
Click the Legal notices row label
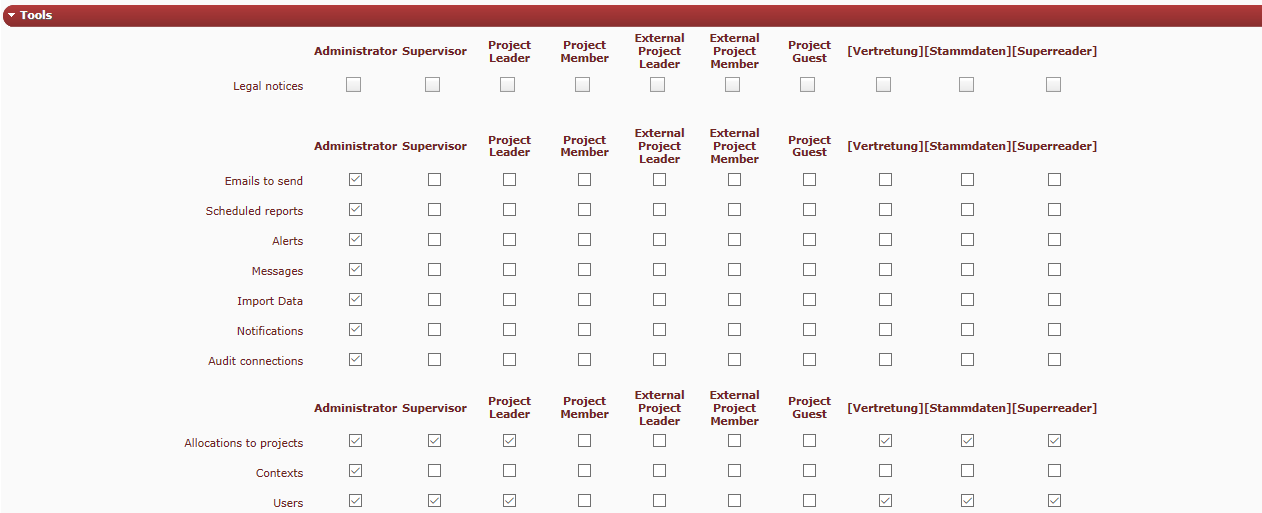pos(268,87)
